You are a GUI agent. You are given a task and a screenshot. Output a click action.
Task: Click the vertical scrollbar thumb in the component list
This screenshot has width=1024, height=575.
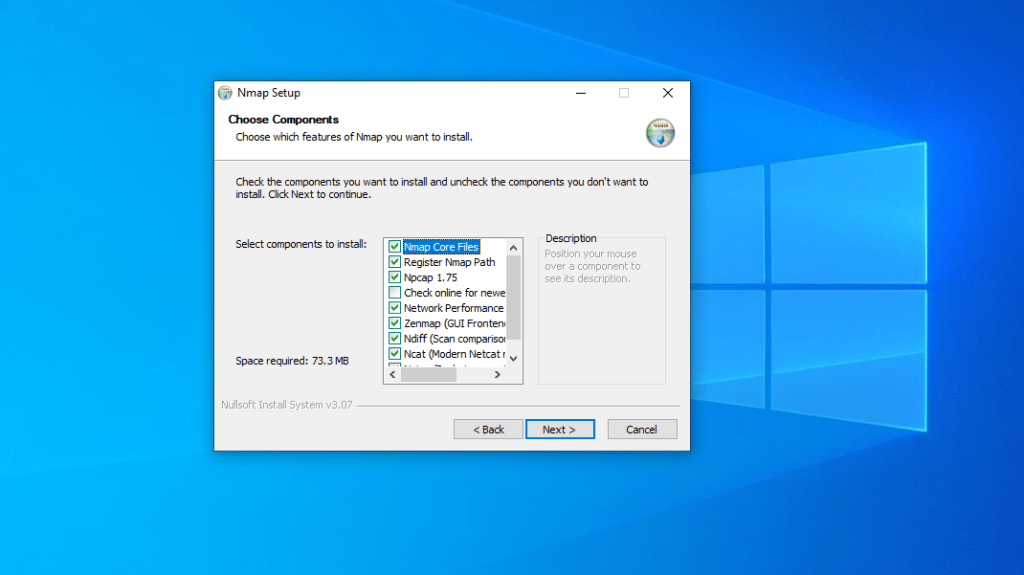coord(514,297)
